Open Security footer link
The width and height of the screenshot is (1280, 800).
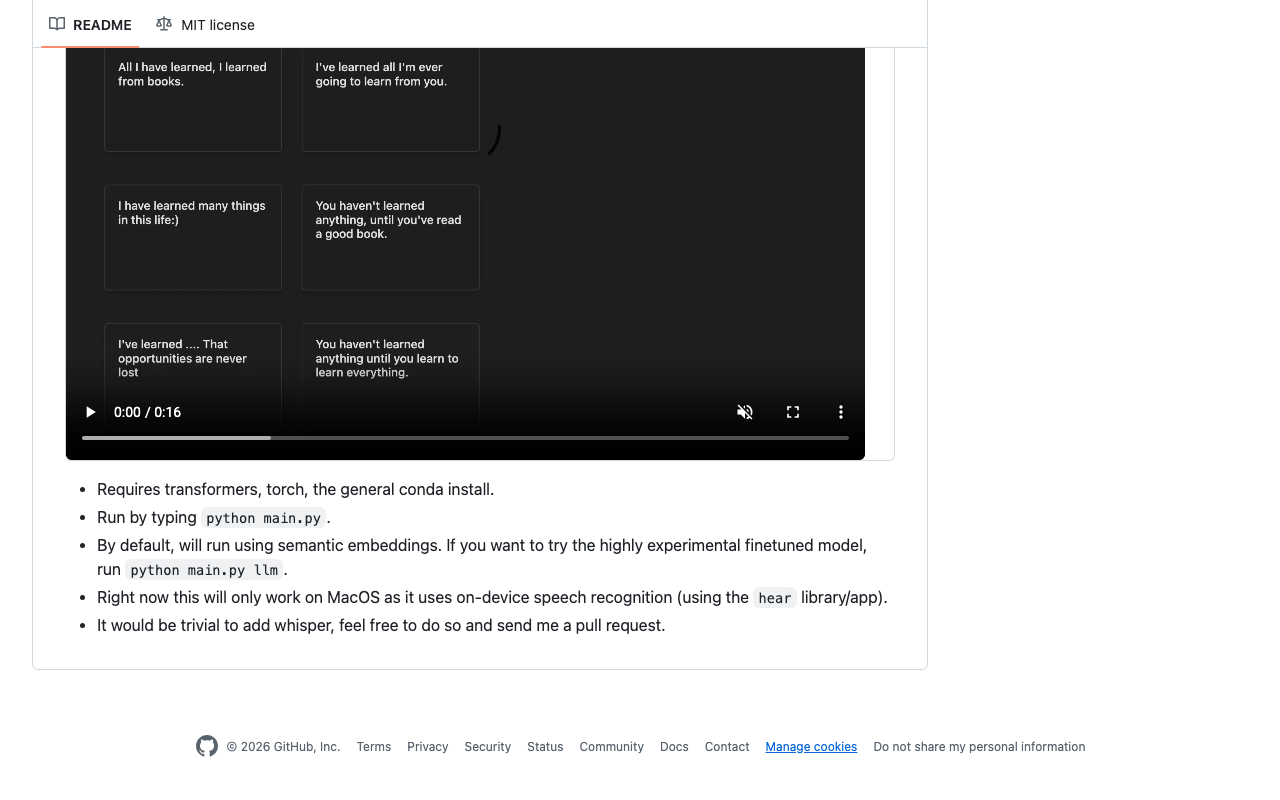tap(488, 747)
